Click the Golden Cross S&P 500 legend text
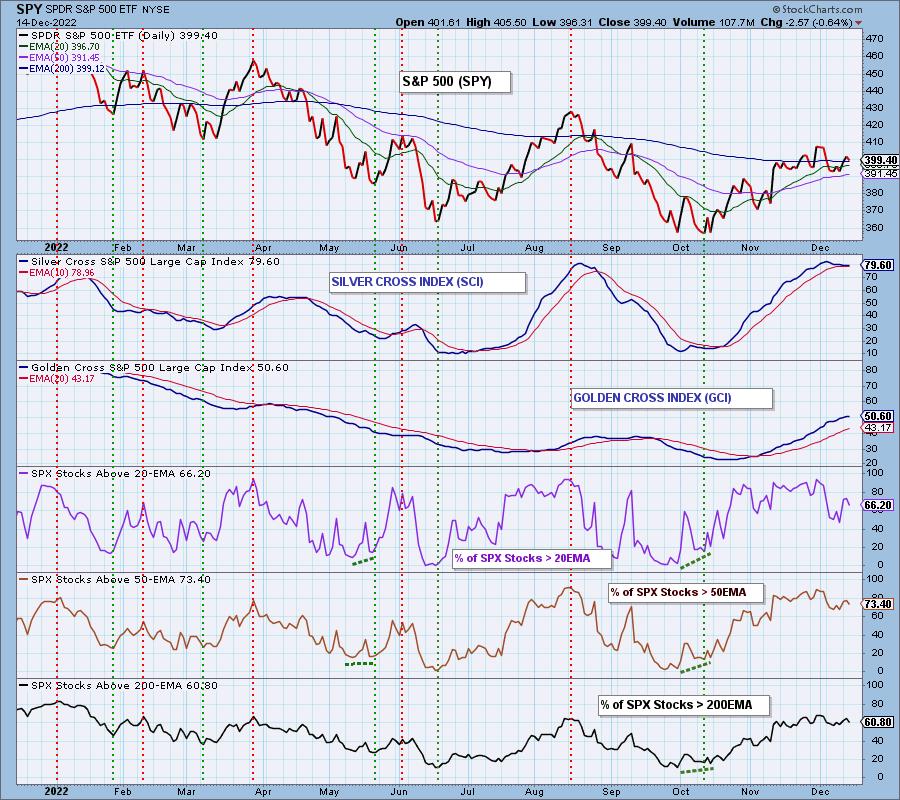900x800 pixels. [154, 368]
